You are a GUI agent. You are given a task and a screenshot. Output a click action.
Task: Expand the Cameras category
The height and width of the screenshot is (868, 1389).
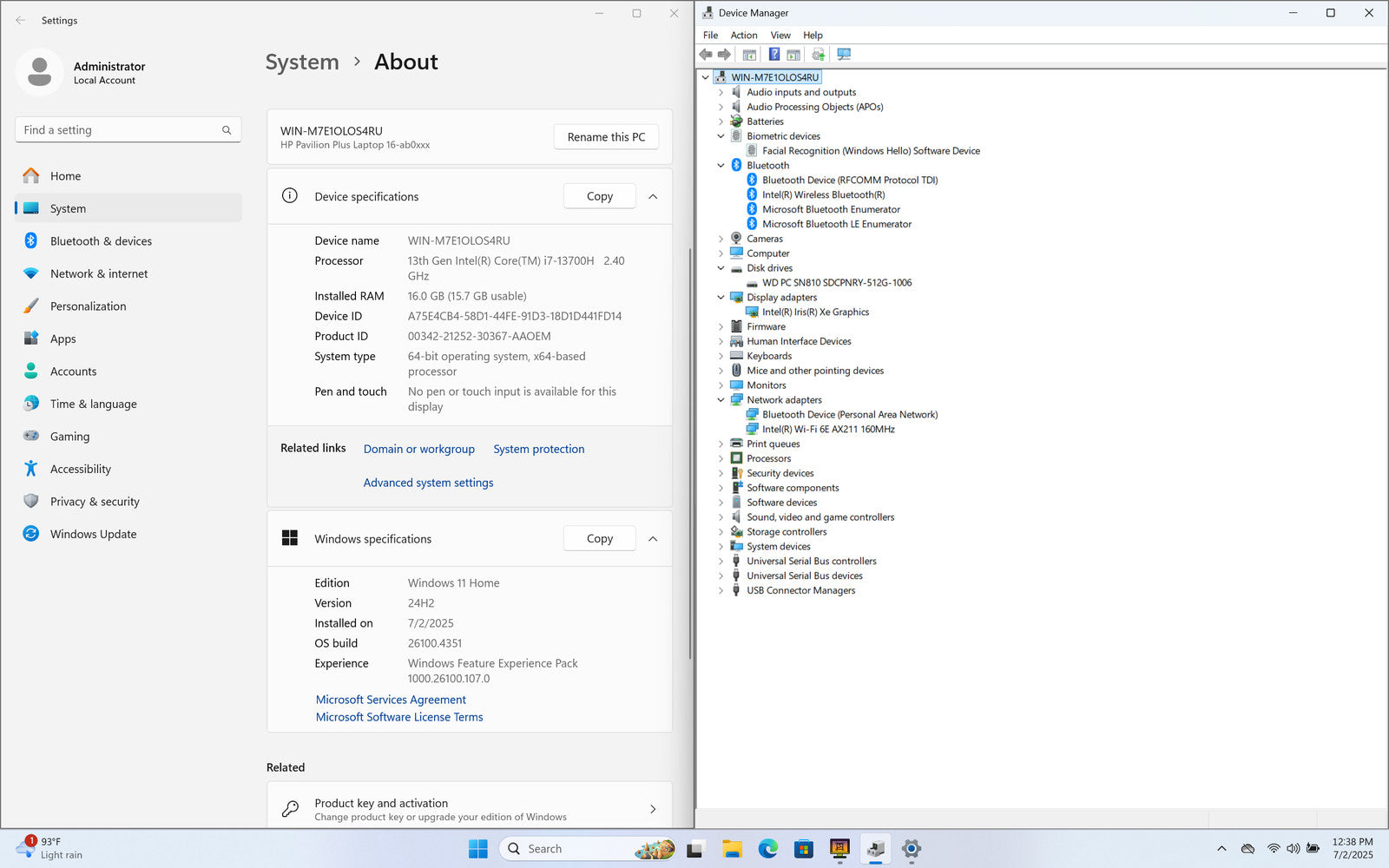721,239
